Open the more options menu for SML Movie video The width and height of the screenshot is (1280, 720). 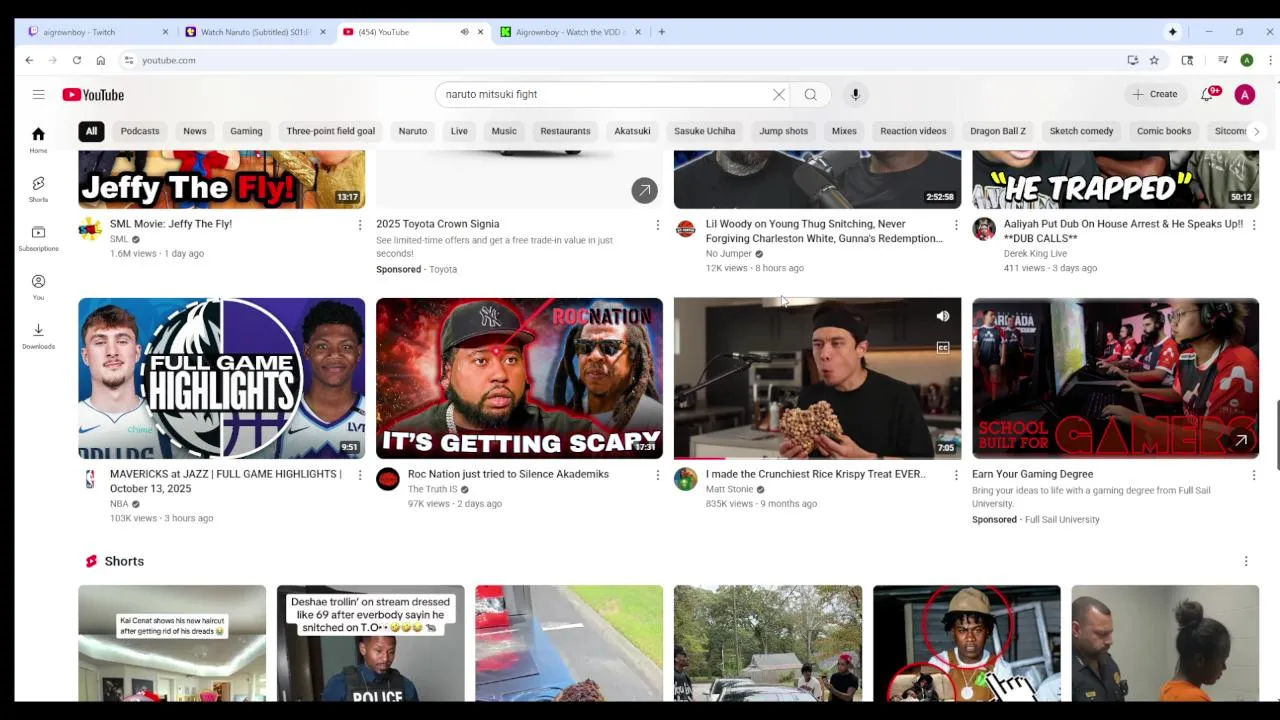(360, 225)
